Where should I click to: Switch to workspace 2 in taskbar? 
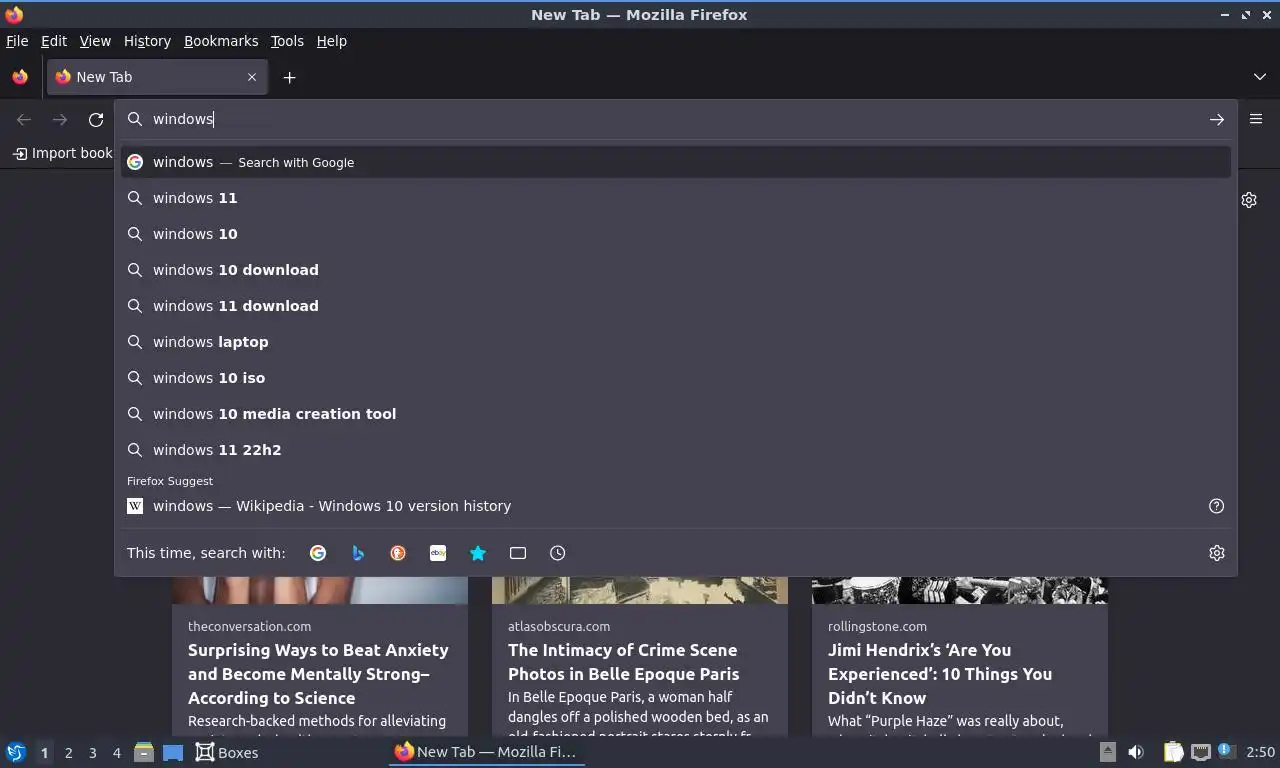pyautogui.click(x=69, y=753)
